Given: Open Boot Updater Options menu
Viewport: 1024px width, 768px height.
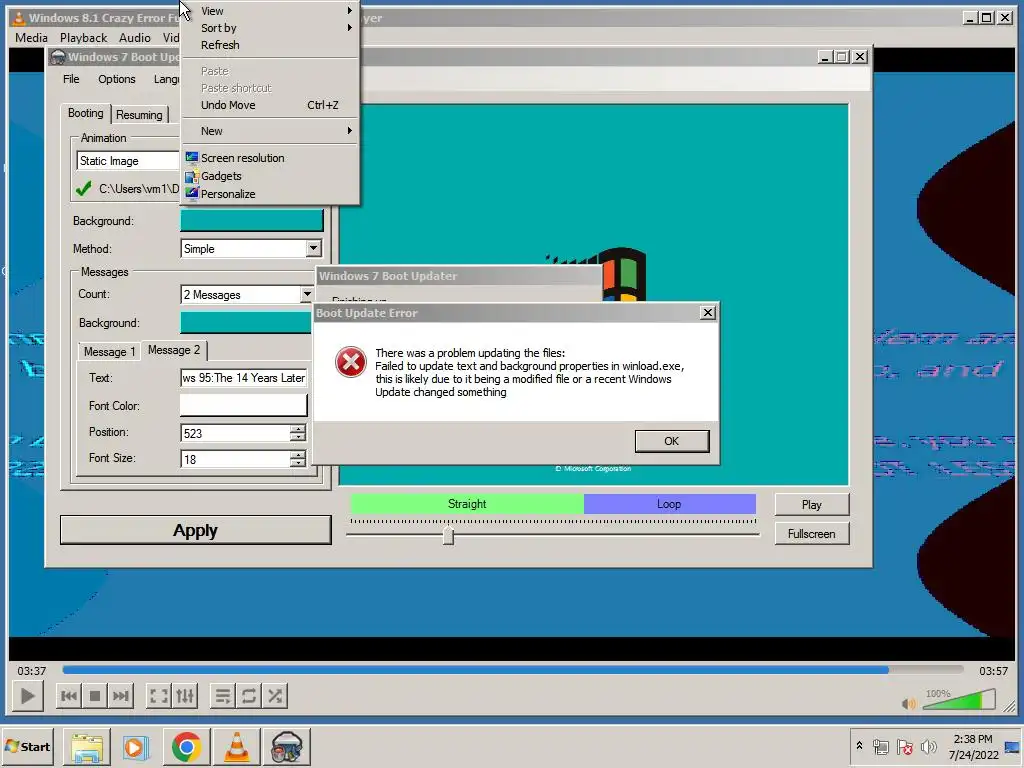Looking at the screenshot, I should tap(117, 79).
